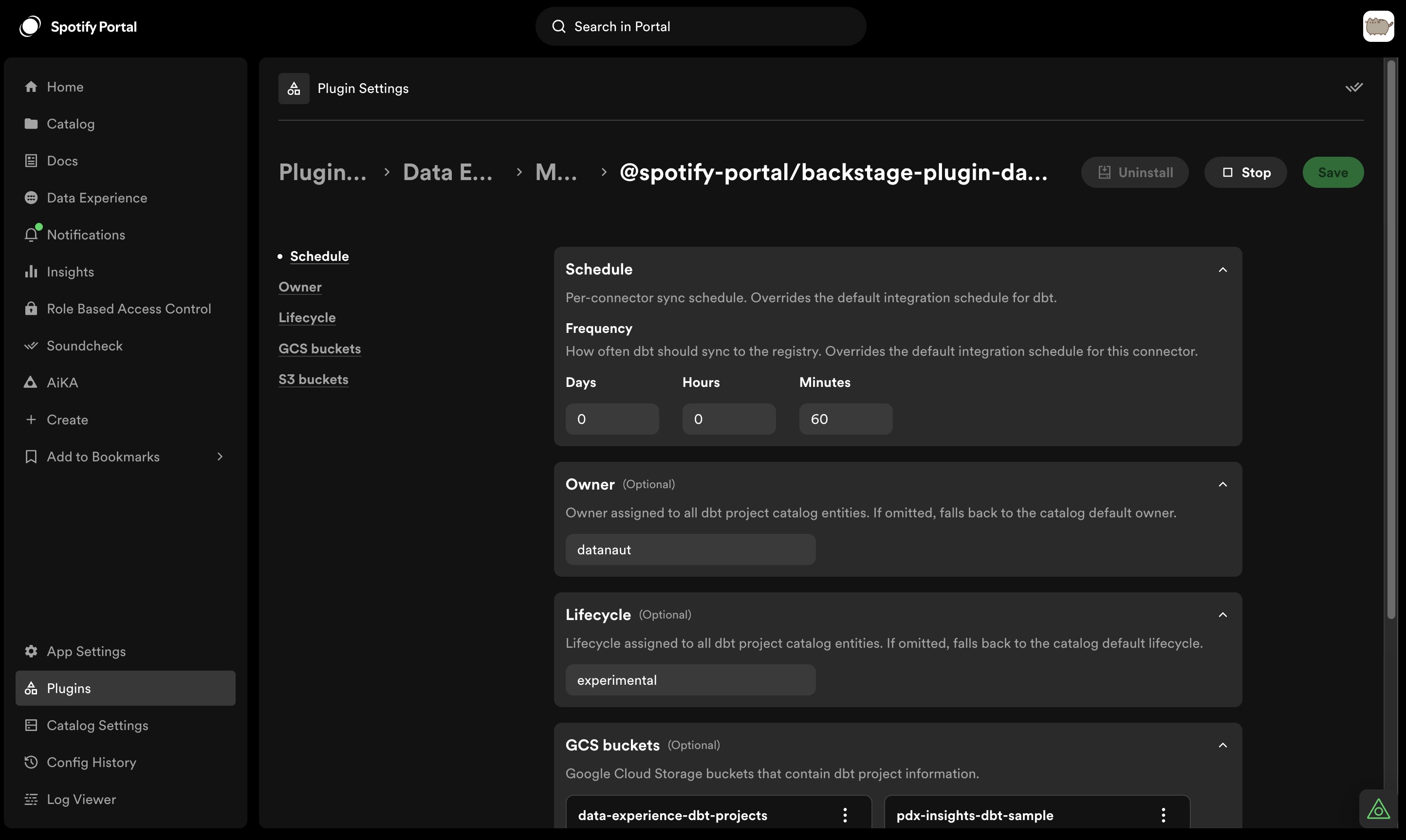Click the Uninstall button
Viewport: 1406px width, 840px height.
coord(1135,172)
